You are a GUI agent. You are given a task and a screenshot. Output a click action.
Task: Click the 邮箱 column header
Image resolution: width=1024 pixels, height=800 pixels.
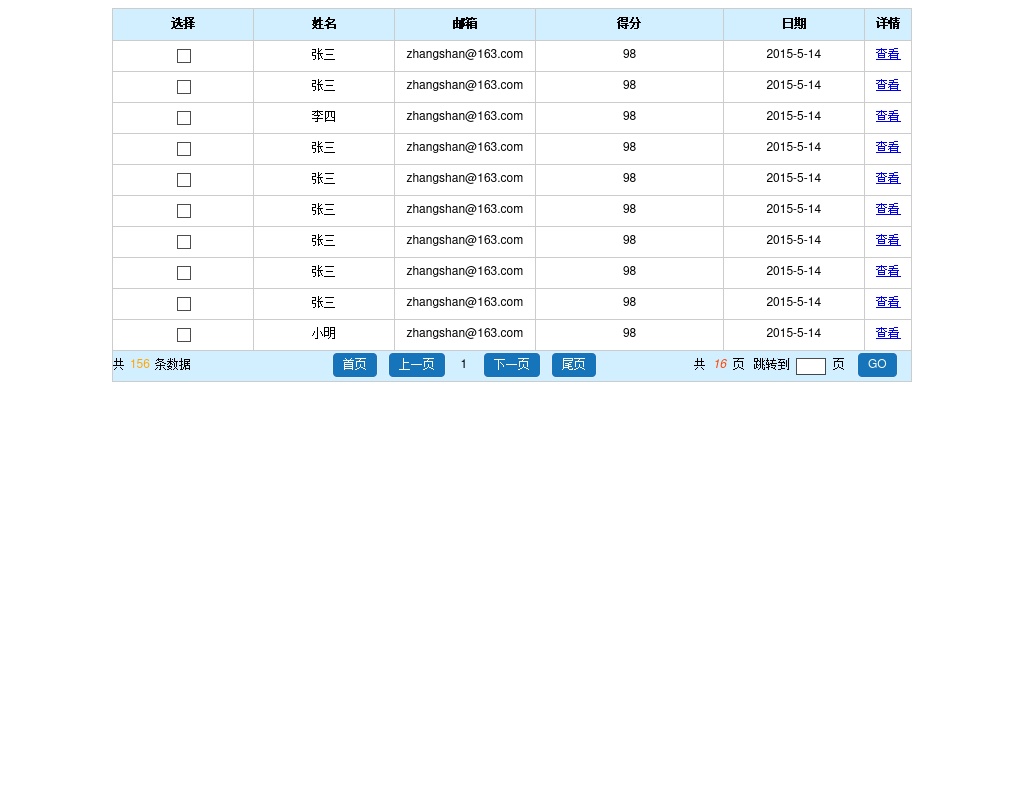(x=465, y=24)
